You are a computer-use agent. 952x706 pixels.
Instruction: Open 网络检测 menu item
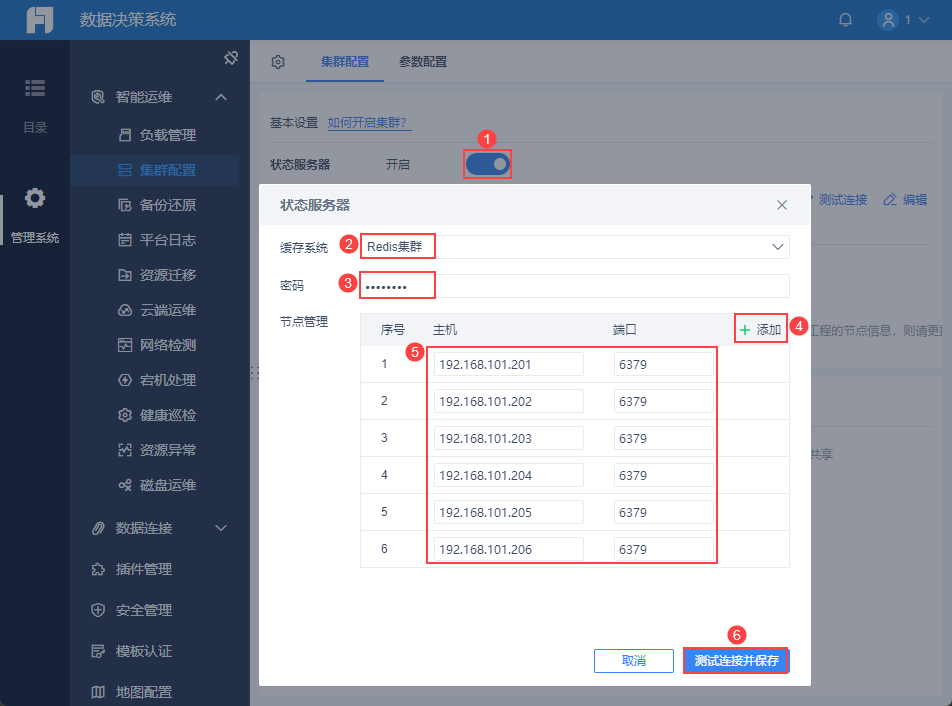[157, 345]
